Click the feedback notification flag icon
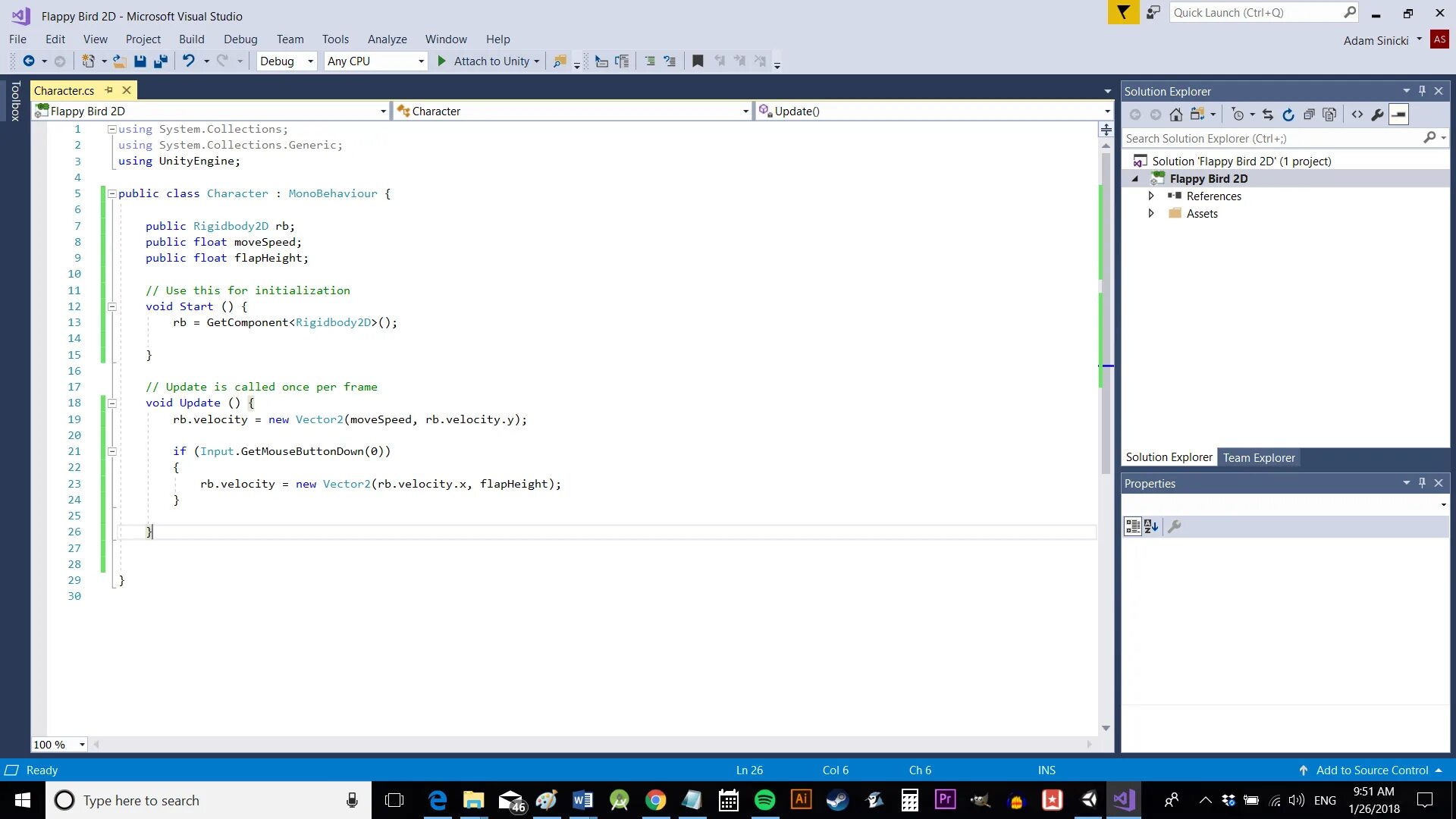Image resolution: width=1456 pixels, height=819 pixels. coord(1123,13)
